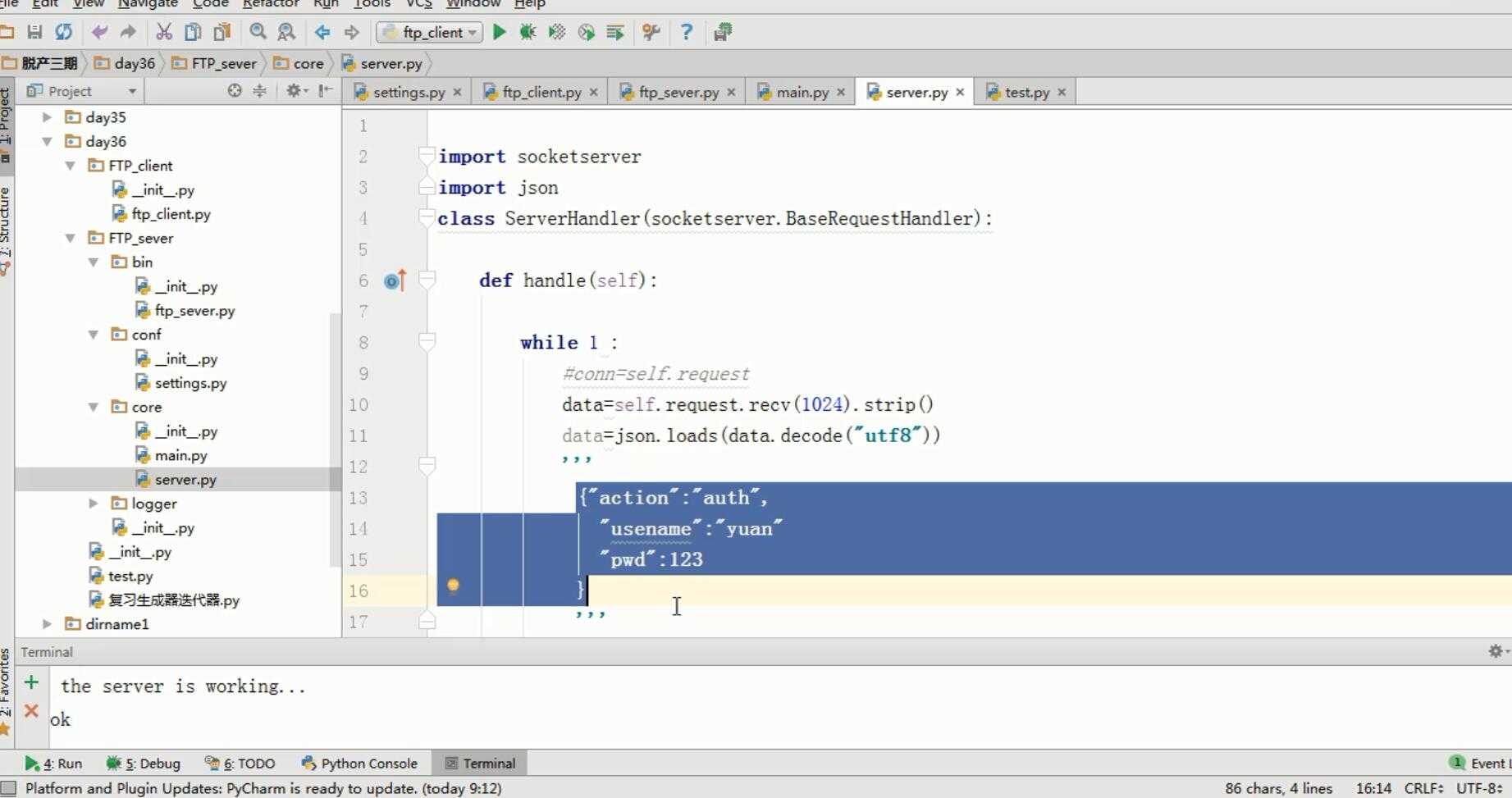Click the Find magnifier icon
Screen dimensions: 1512x798
point(258,32)
